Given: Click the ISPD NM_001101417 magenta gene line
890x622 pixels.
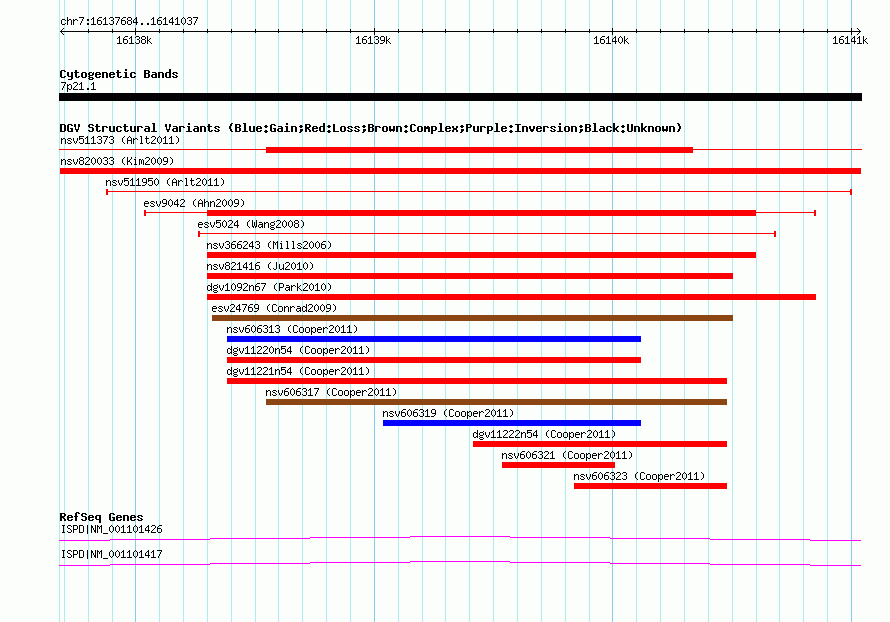Looking at the screenshot, I should [460, 563].
